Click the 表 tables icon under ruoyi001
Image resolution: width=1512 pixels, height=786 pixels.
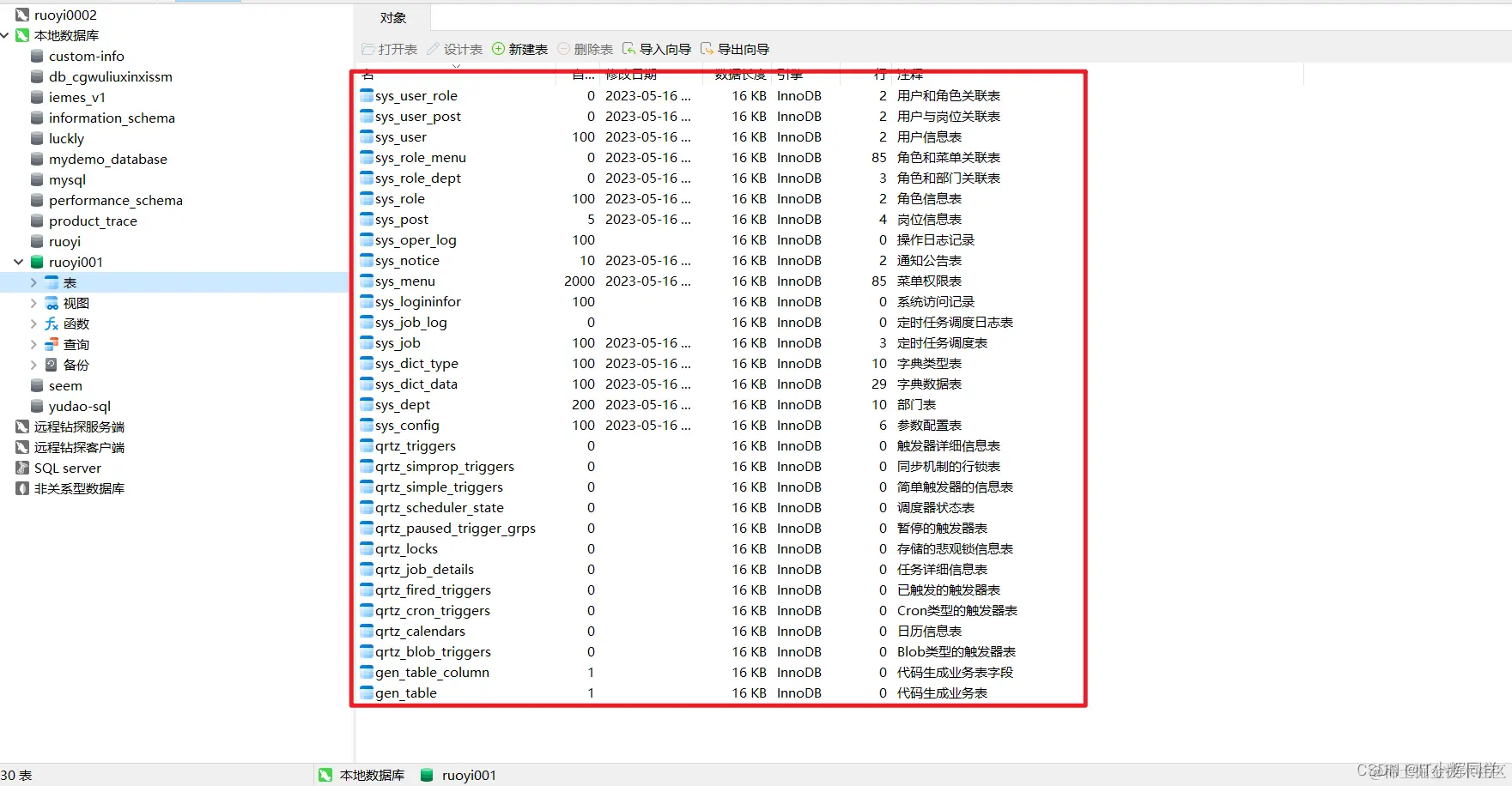point(52,282)
